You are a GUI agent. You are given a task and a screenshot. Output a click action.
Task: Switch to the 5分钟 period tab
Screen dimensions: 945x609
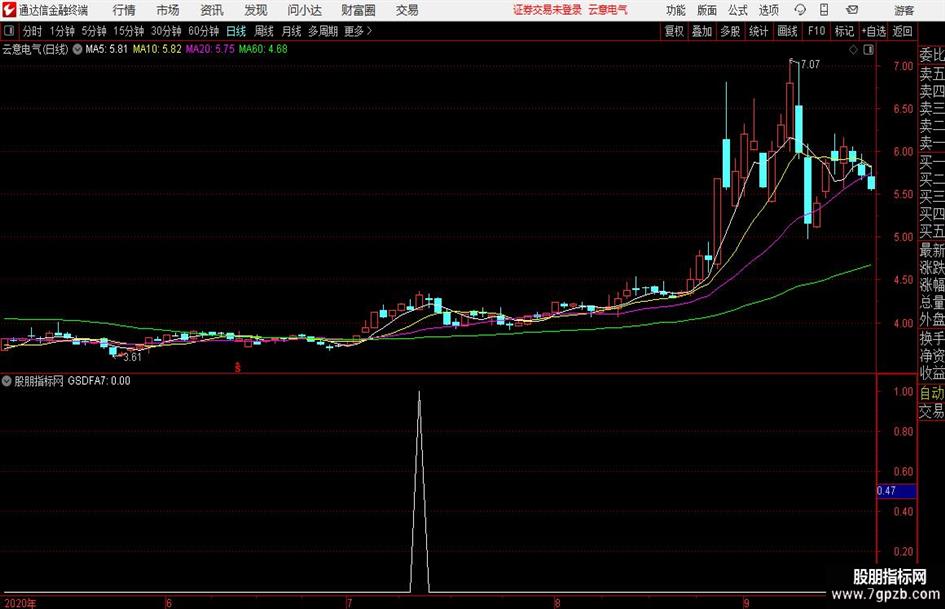94,31
